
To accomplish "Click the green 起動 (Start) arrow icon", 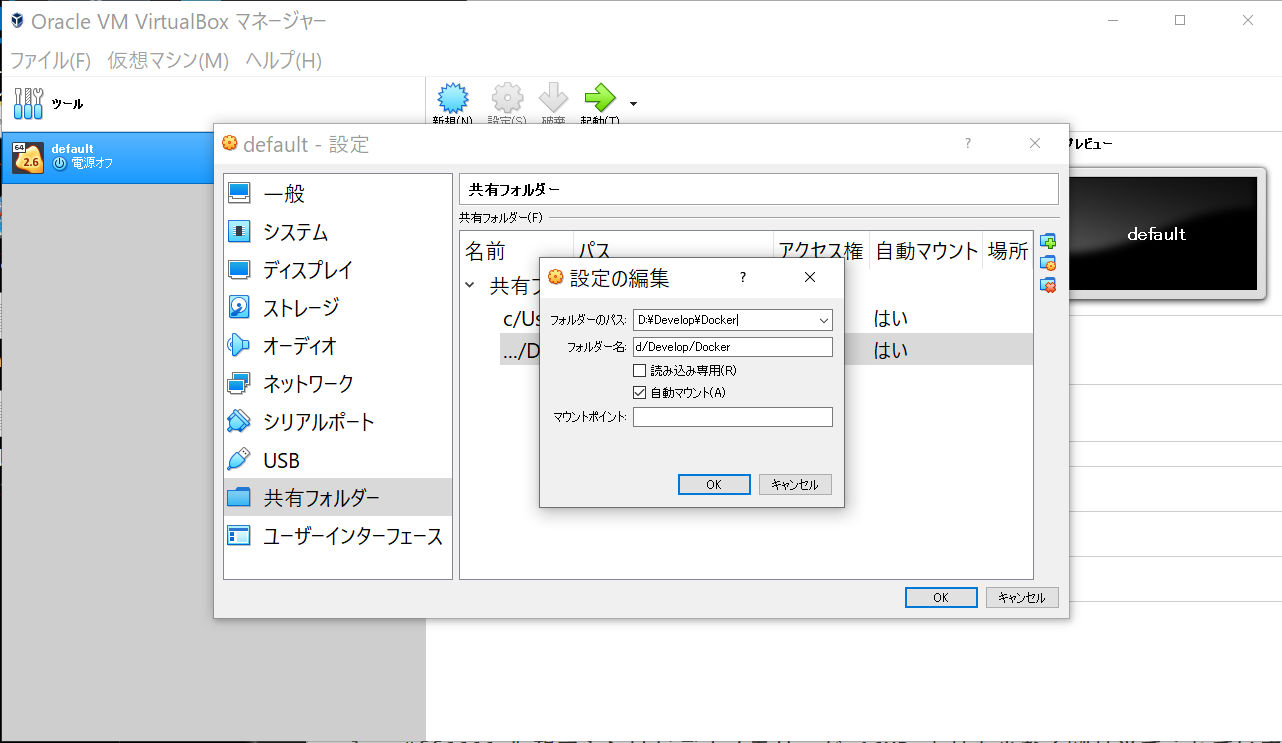I will (600, 98).
